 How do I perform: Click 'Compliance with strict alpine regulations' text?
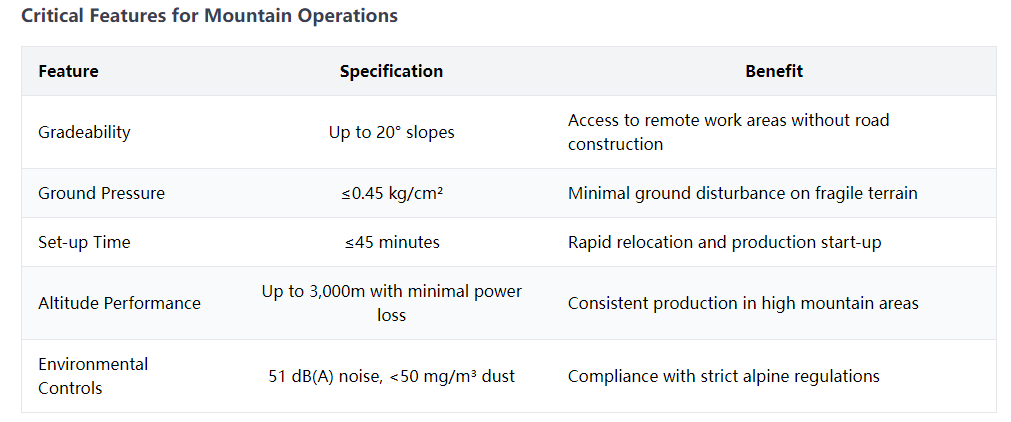click(x=723, y=376)
